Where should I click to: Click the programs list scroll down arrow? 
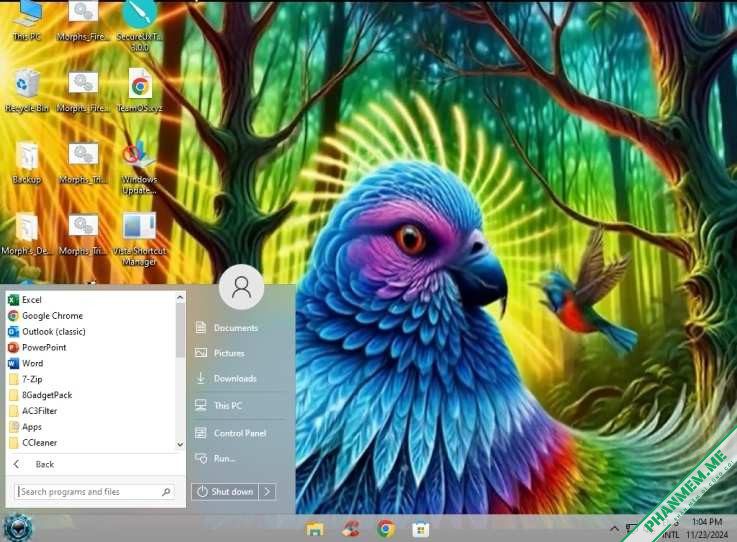pyautogui.click(x=180, y=444)
